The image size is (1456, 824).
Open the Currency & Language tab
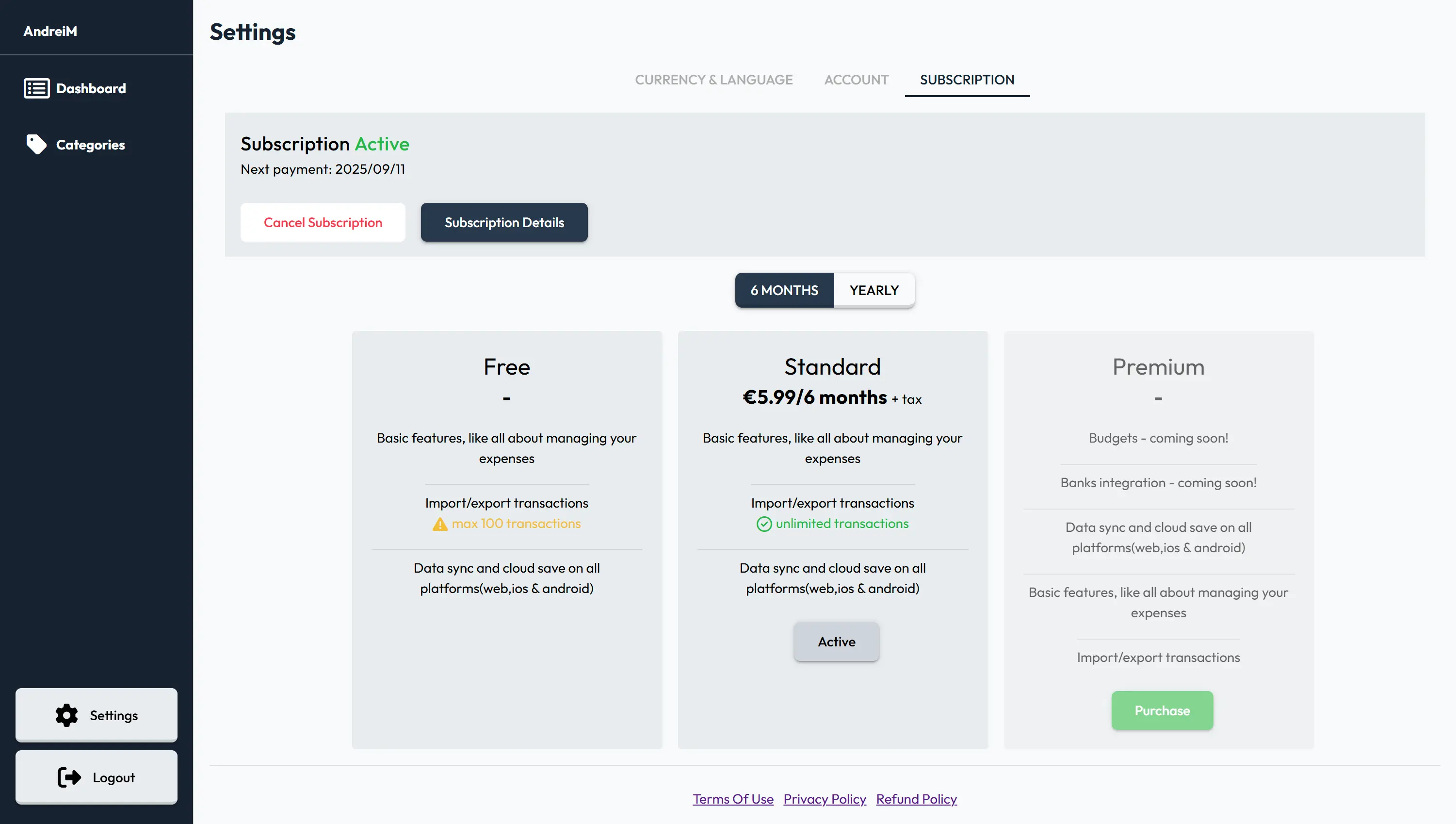click(x=713, y=80)
